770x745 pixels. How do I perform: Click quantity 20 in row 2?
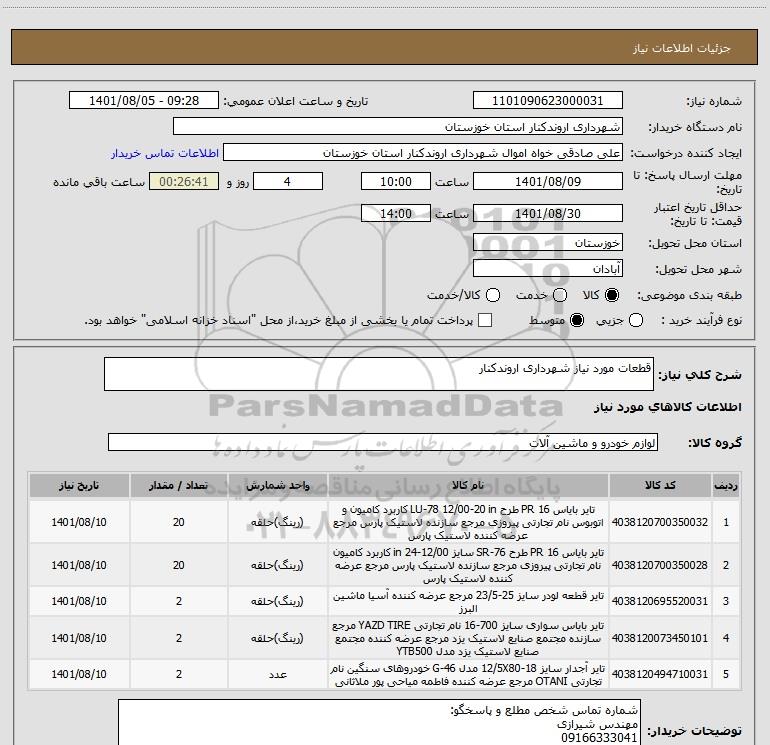pos(179,565)
